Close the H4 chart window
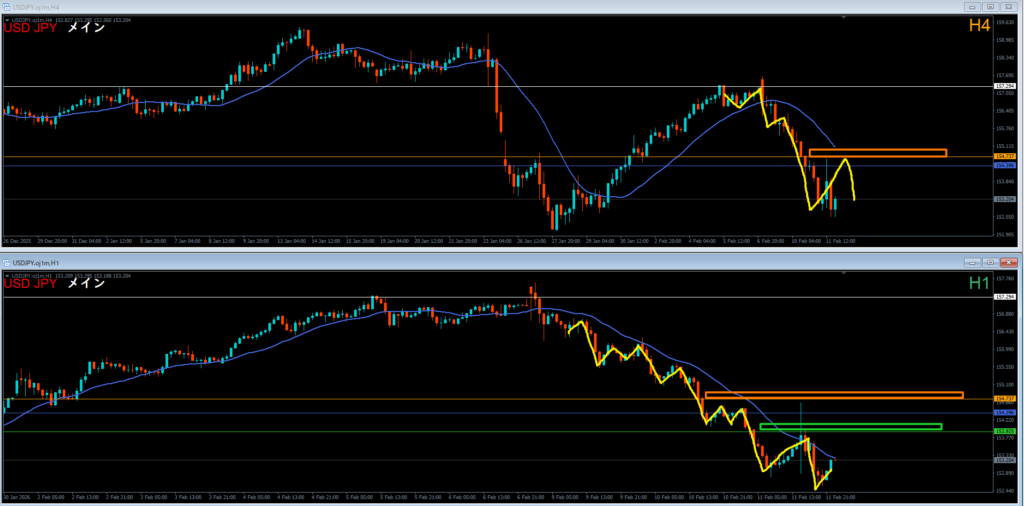 point(1010,6)
